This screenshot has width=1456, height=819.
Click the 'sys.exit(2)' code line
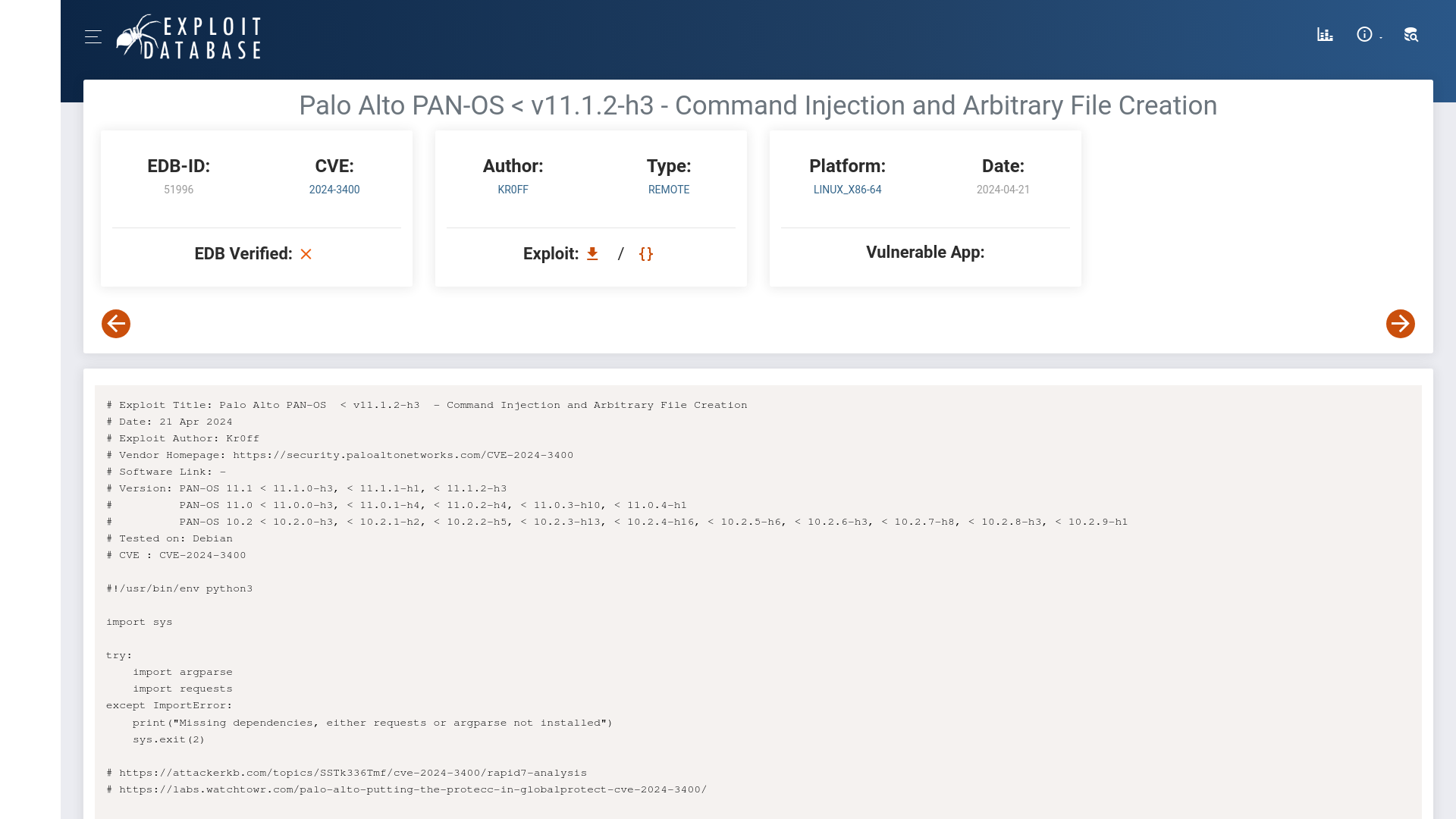169,739
